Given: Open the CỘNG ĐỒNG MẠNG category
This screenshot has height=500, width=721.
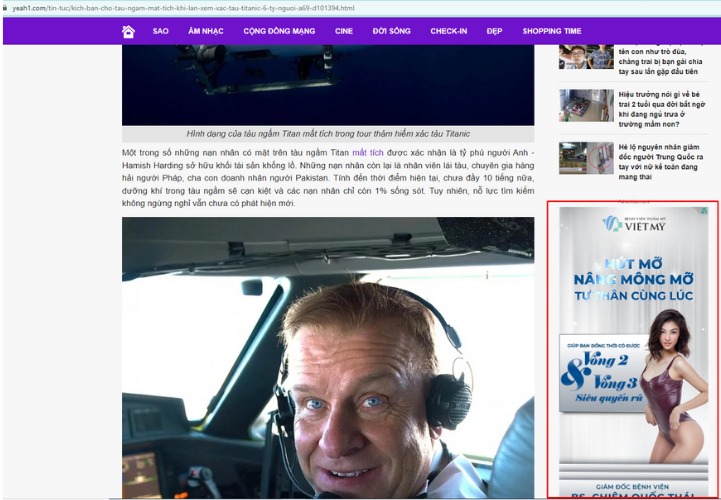Looking at the screenshot, I should (279, 31).
